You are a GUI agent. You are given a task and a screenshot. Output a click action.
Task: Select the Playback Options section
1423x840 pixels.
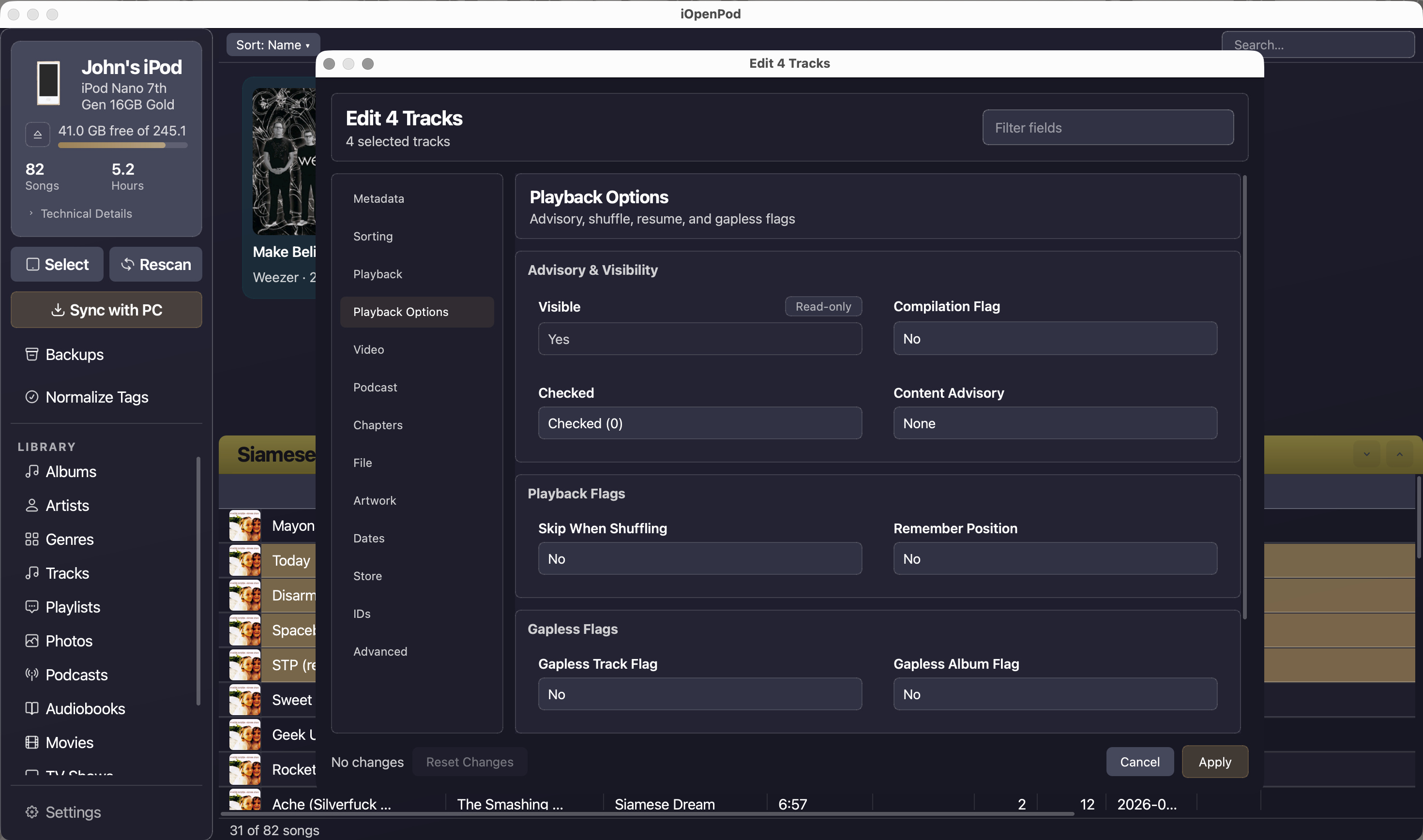[417, 312]
